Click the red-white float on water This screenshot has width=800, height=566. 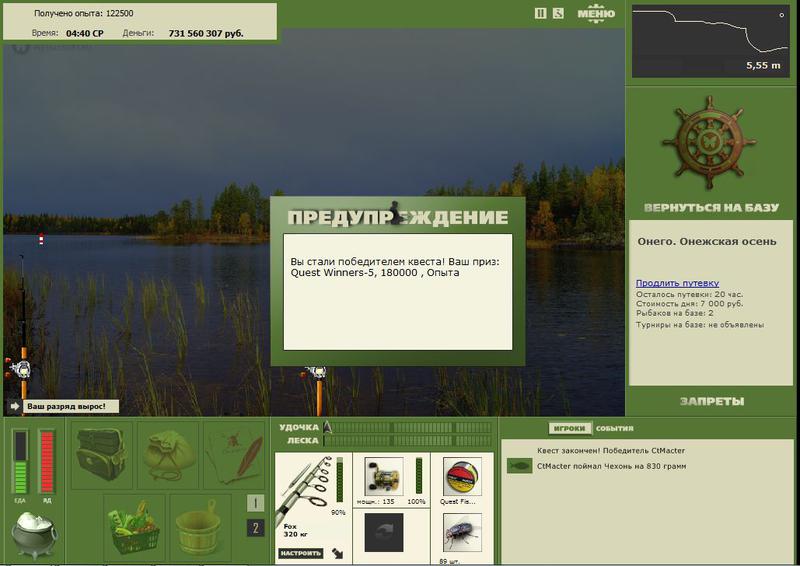click(x=41, y=239)
